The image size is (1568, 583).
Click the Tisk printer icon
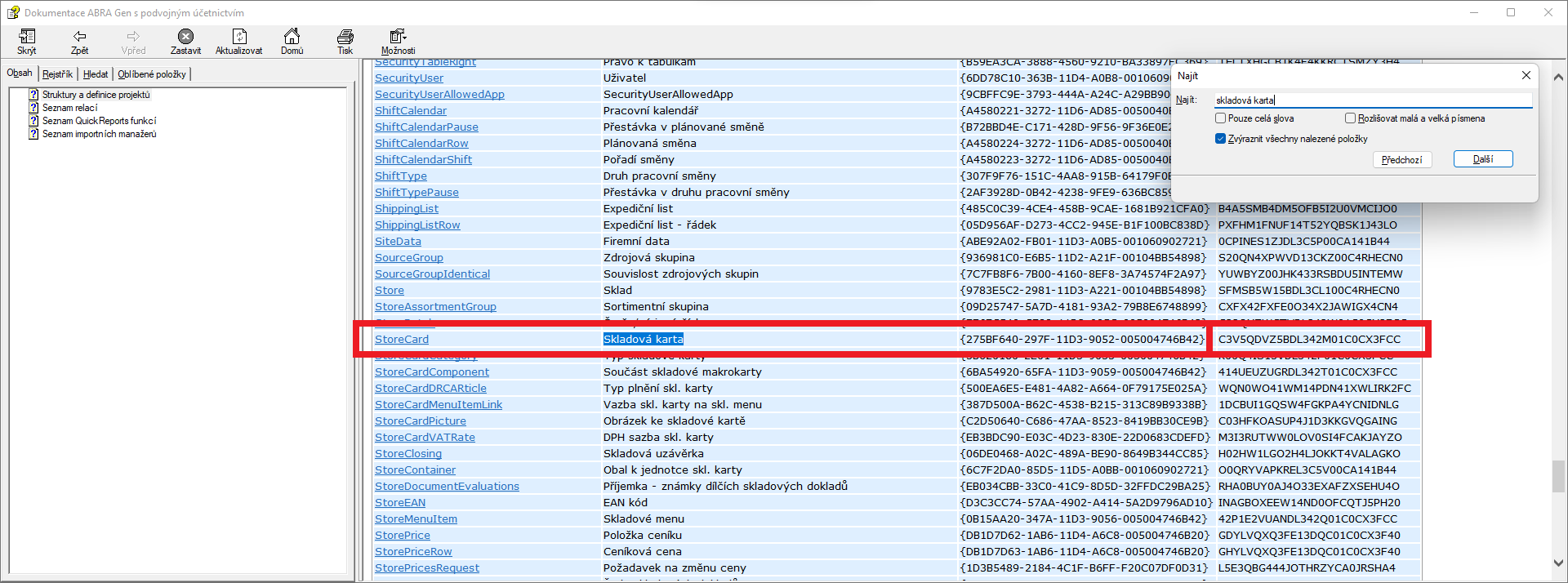345,37
